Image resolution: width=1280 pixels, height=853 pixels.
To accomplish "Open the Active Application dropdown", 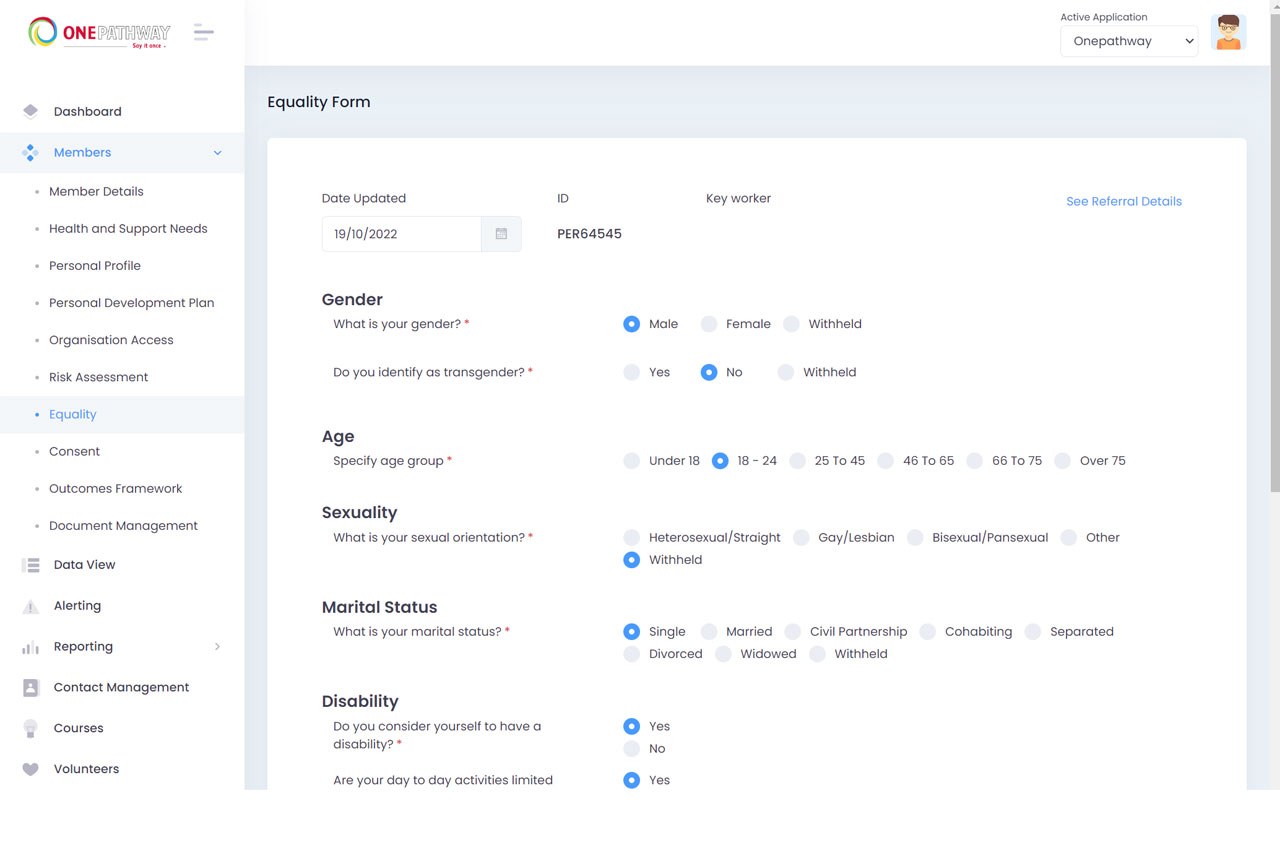I will [x=1129, y=41].
